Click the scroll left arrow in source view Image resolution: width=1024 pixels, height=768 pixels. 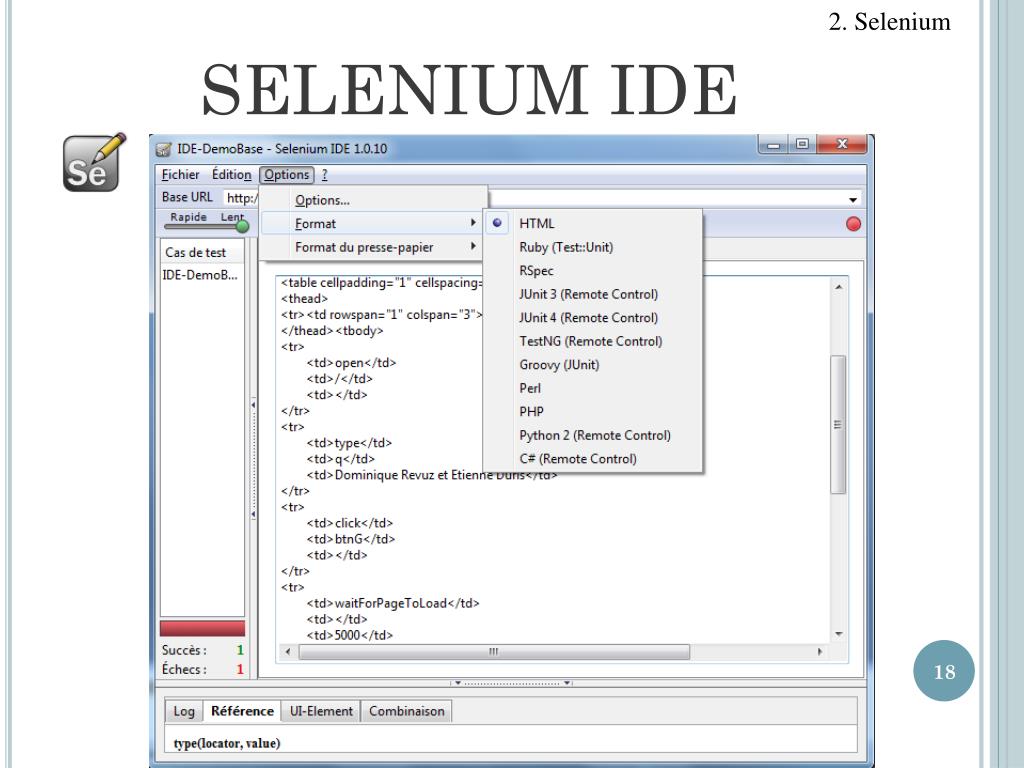(288, 652)
